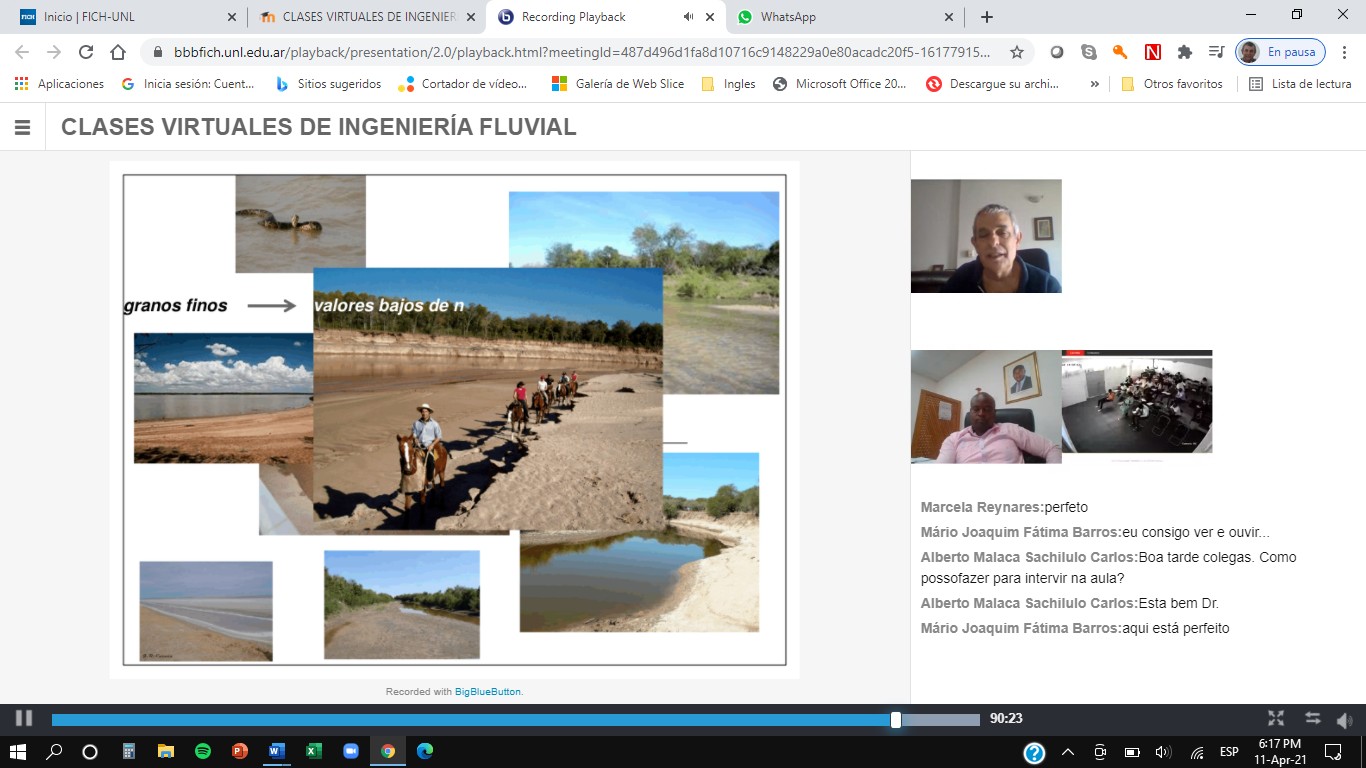Open the hamburger sidebar menu

coord(22,127)
